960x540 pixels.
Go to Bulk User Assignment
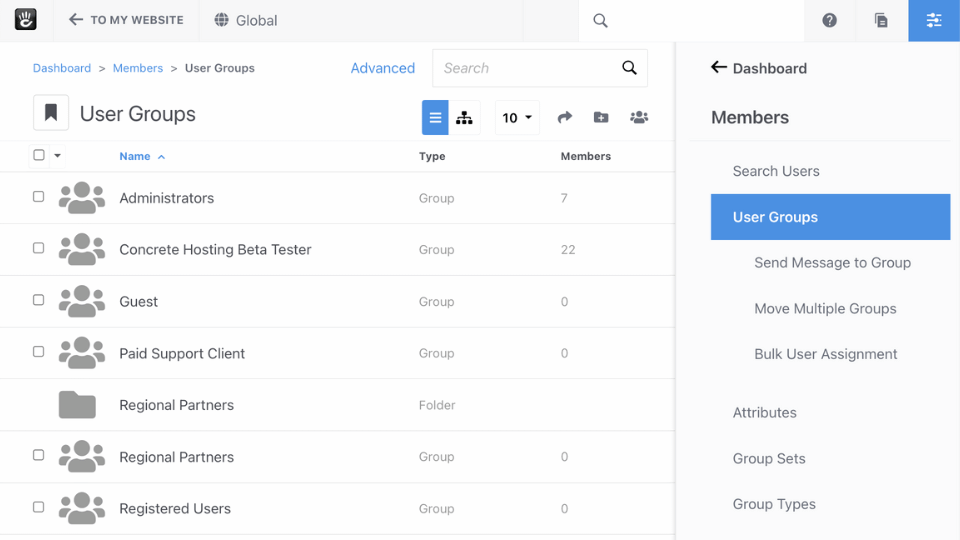[825, 354]
